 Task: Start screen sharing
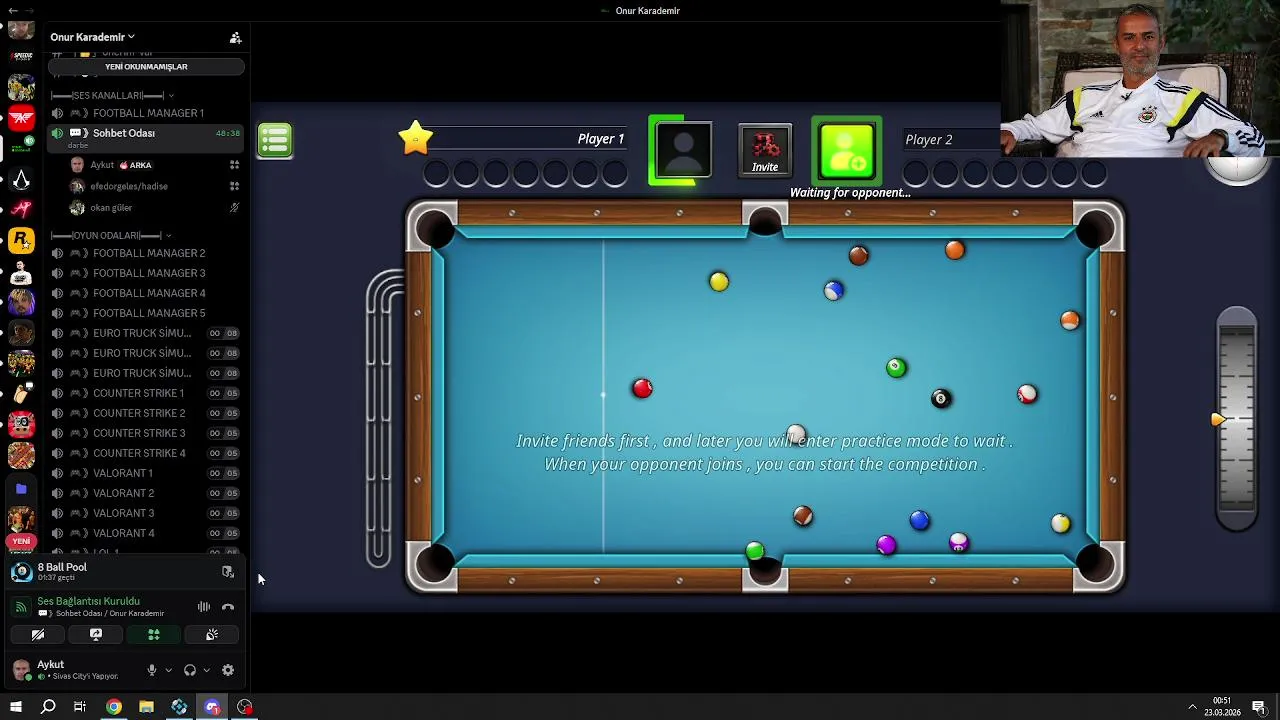(96, 634)
